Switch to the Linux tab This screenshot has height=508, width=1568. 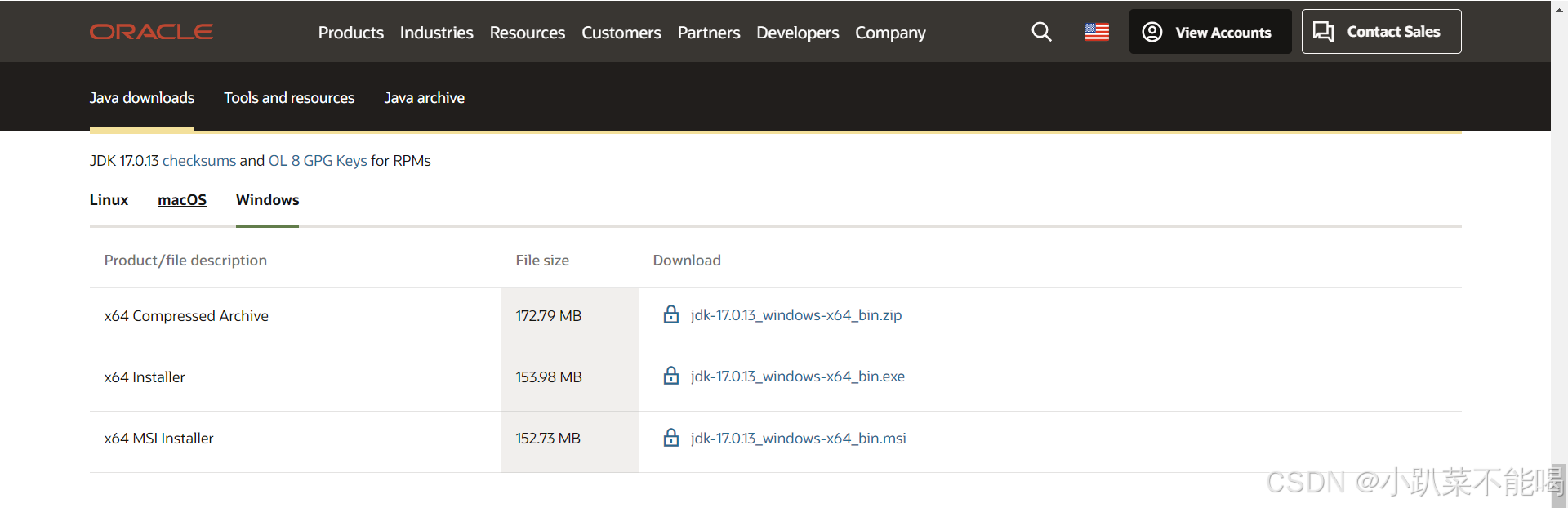point(109,200)
